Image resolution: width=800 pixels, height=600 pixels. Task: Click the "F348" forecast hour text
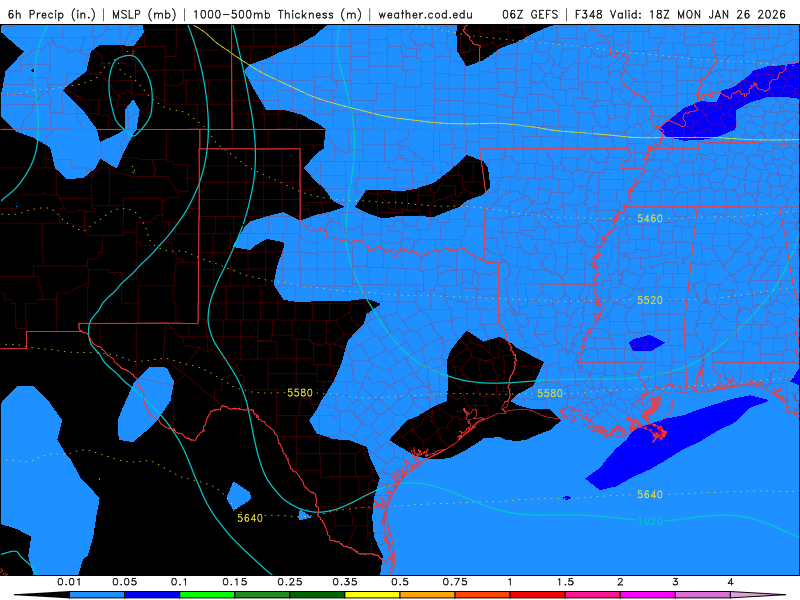point(589,14)
